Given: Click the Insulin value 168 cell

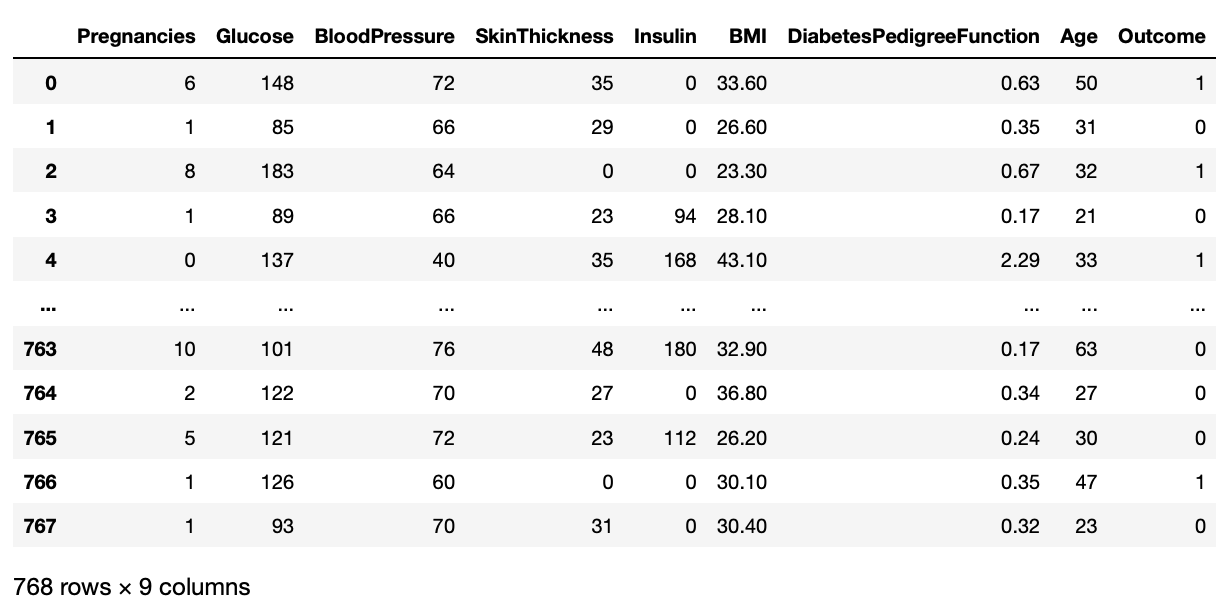Looking at the screenshot, I should (x=679, y=260).
